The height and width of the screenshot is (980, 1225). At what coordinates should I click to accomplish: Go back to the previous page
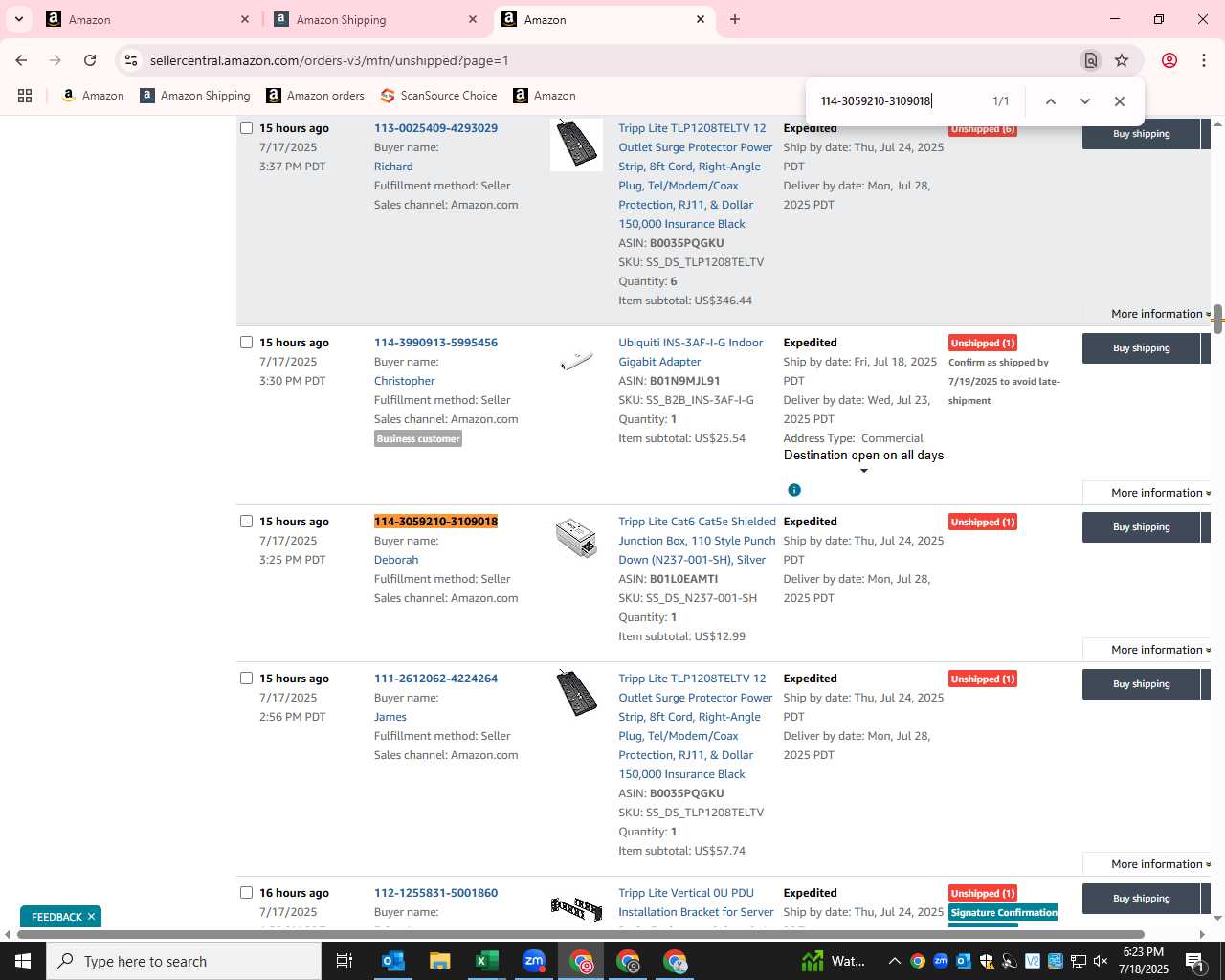click(x=21, y=60)
